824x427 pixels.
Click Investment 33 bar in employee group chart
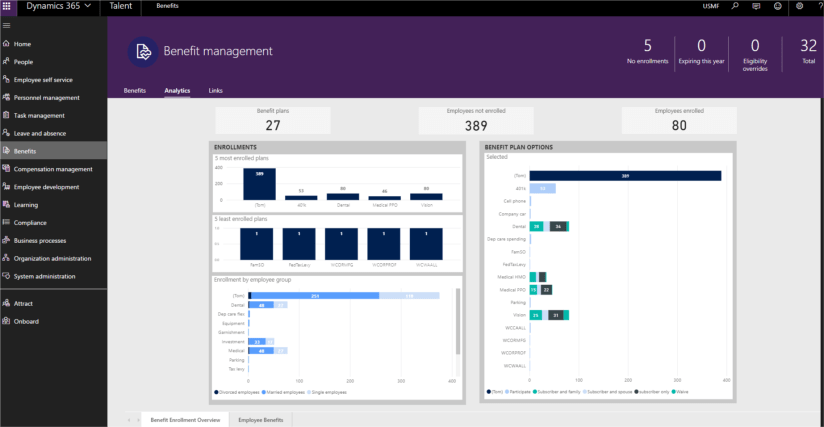point(257,341)
